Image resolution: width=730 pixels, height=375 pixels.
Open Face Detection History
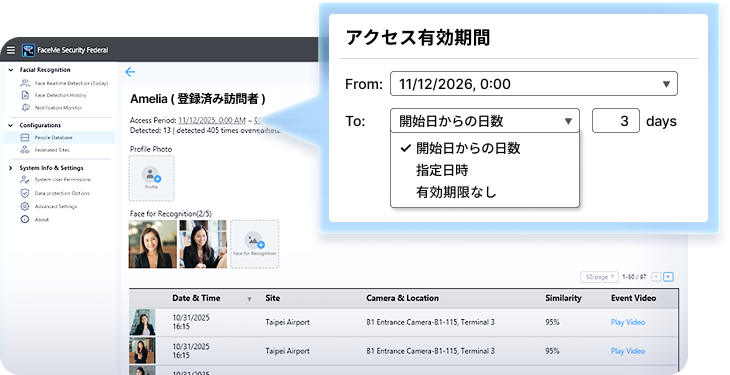point(61,95)
